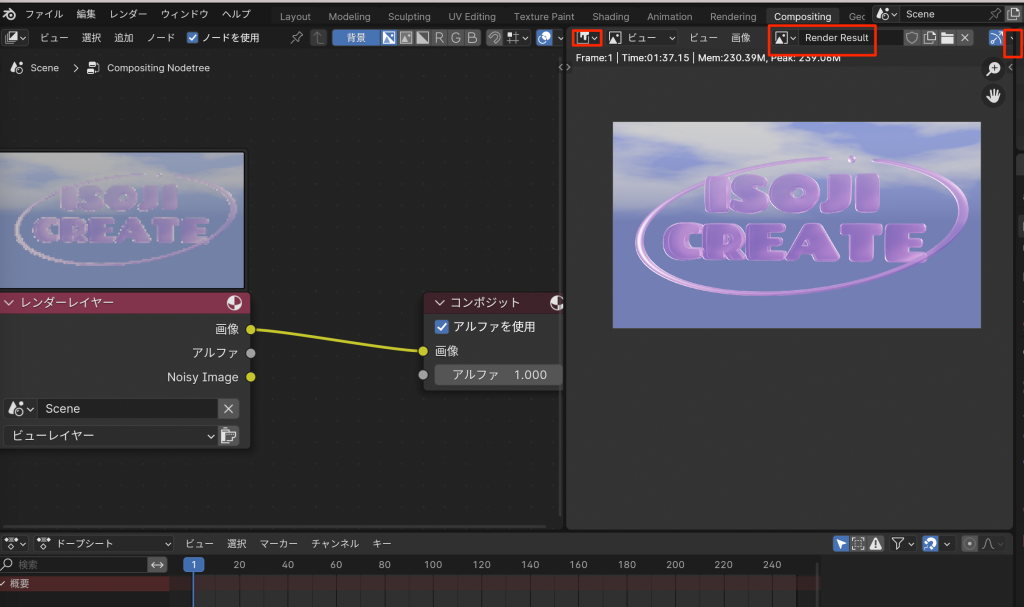Uncheck the ノードを使用 checkbox
The image size is (1024, 607).
click(193, 37)
